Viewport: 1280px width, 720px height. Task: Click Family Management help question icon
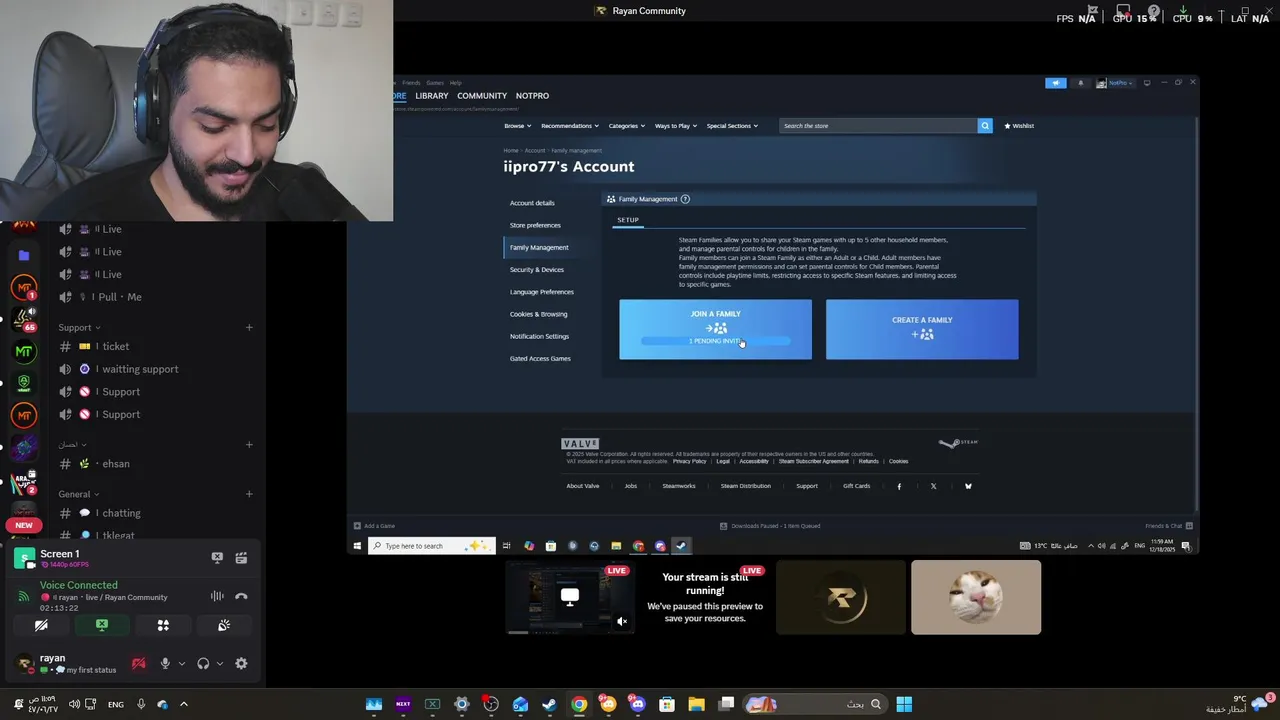pos(685,199)
